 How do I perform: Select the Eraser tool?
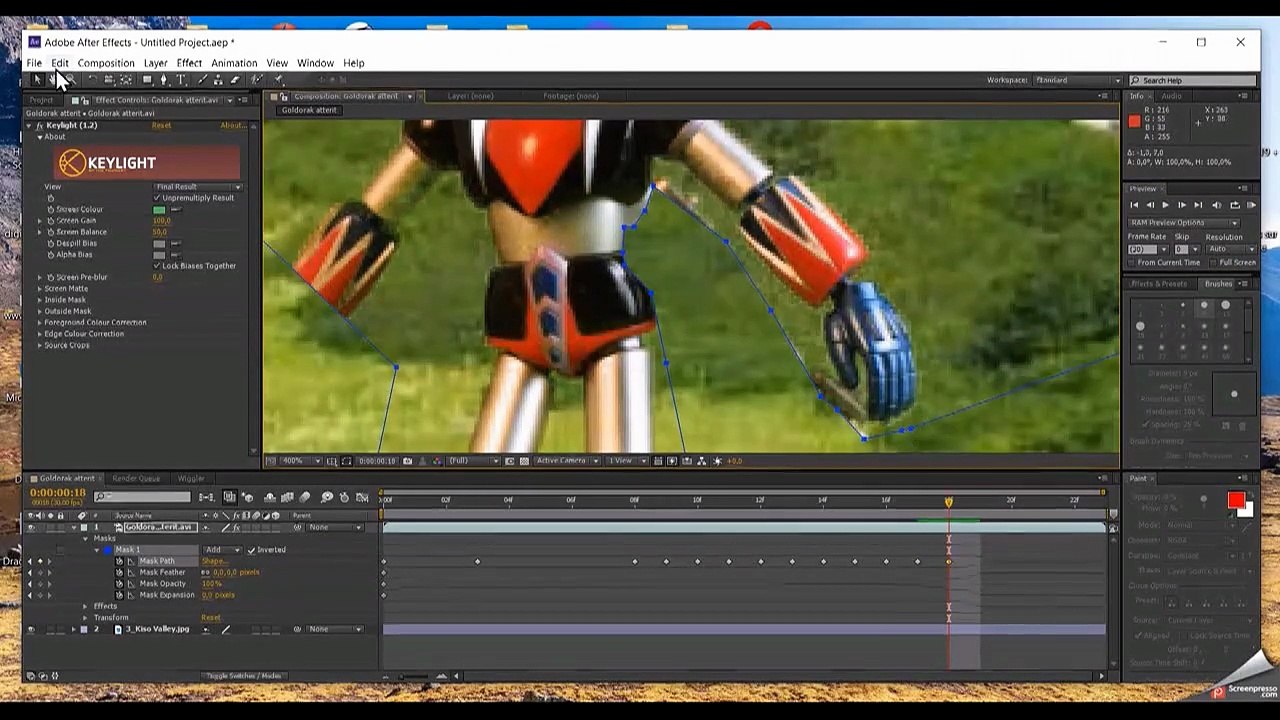(x=235, y=80)
